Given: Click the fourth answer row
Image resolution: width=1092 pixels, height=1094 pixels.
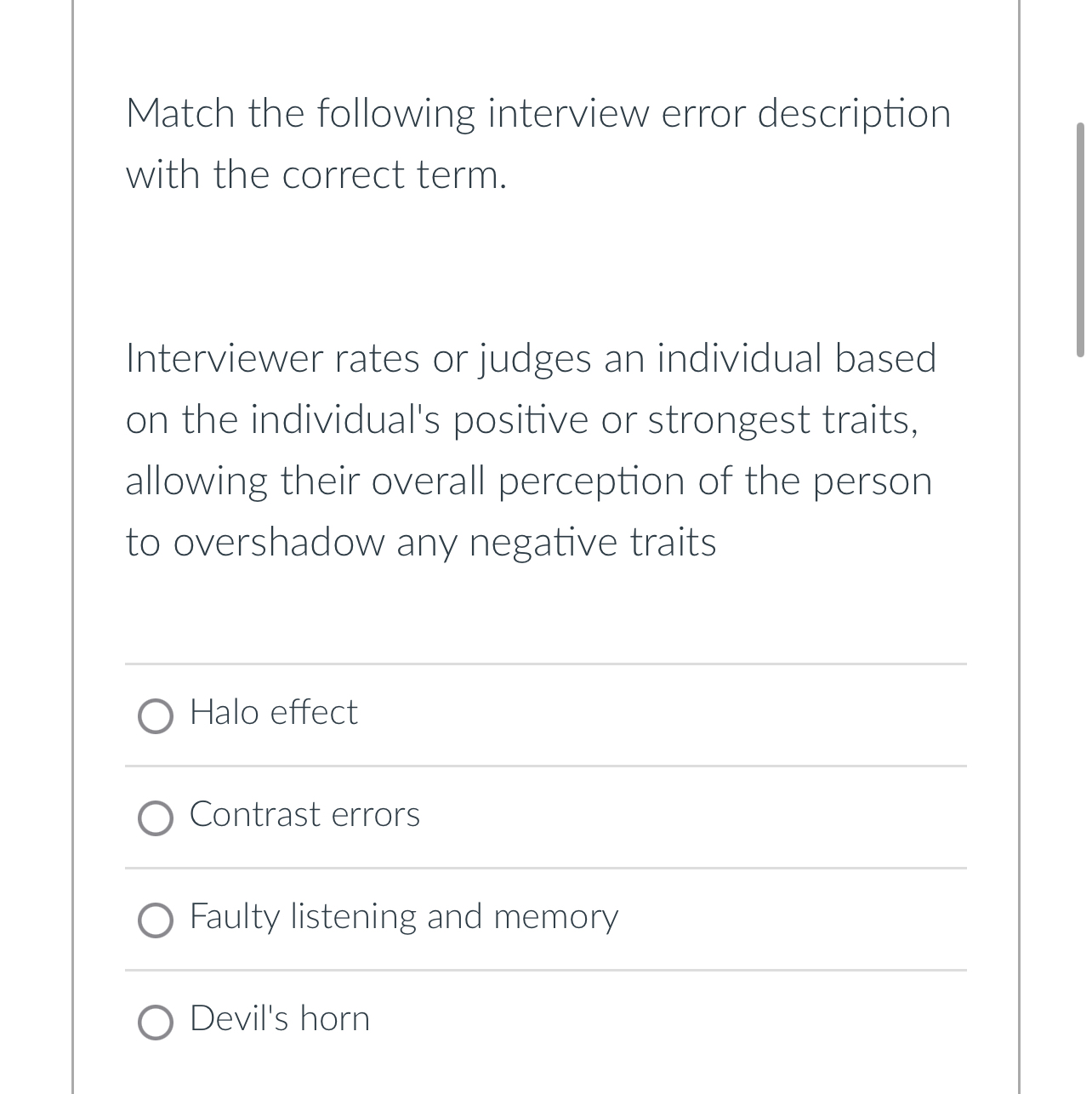Looking at the screenshot, I should pyautogui.click(x=544, y=1019).
